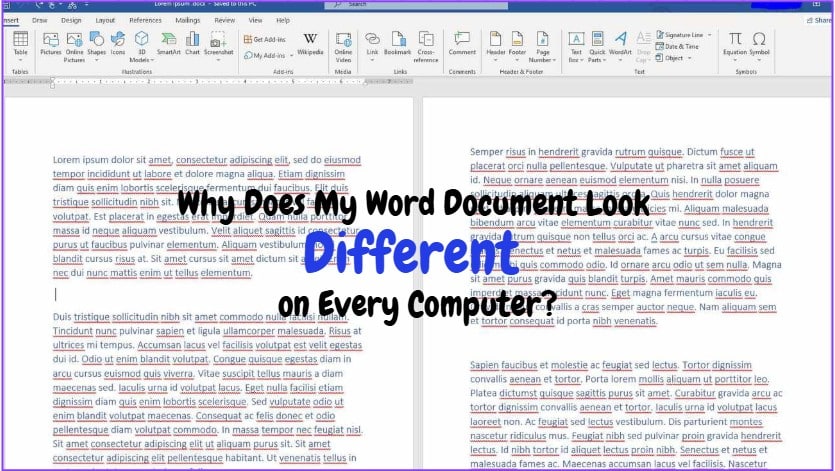This screenshot has width=835, height=471.
Task: Insert a Cross-reference
Action: point(425,46)
